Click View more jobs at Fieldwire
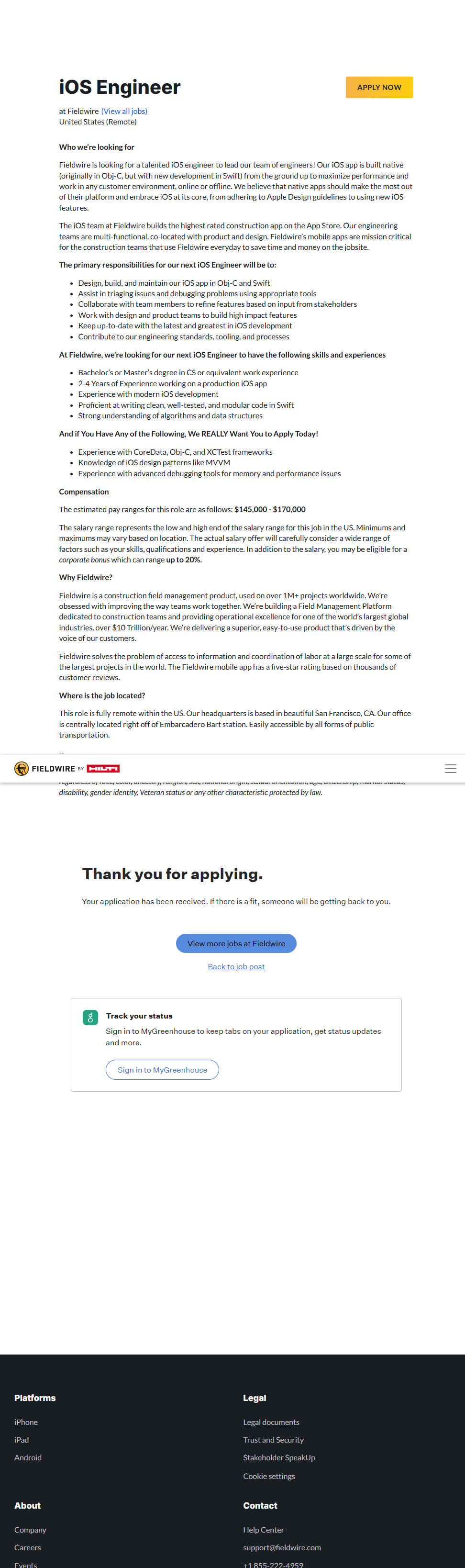Screen dimensions: 465x1568 pos(236,943)
